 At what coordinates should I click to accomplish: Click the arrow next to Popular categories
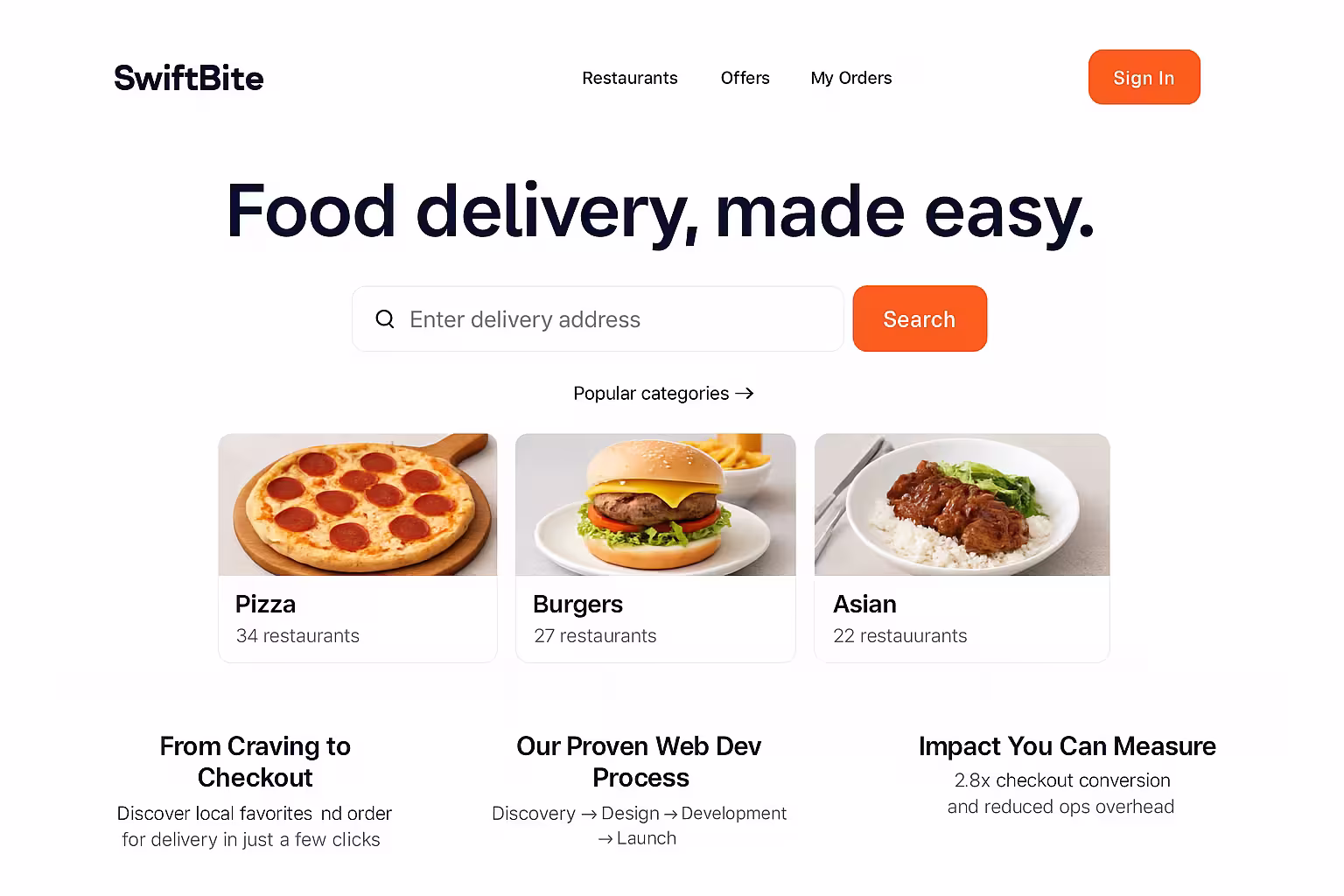pos(745,394)
